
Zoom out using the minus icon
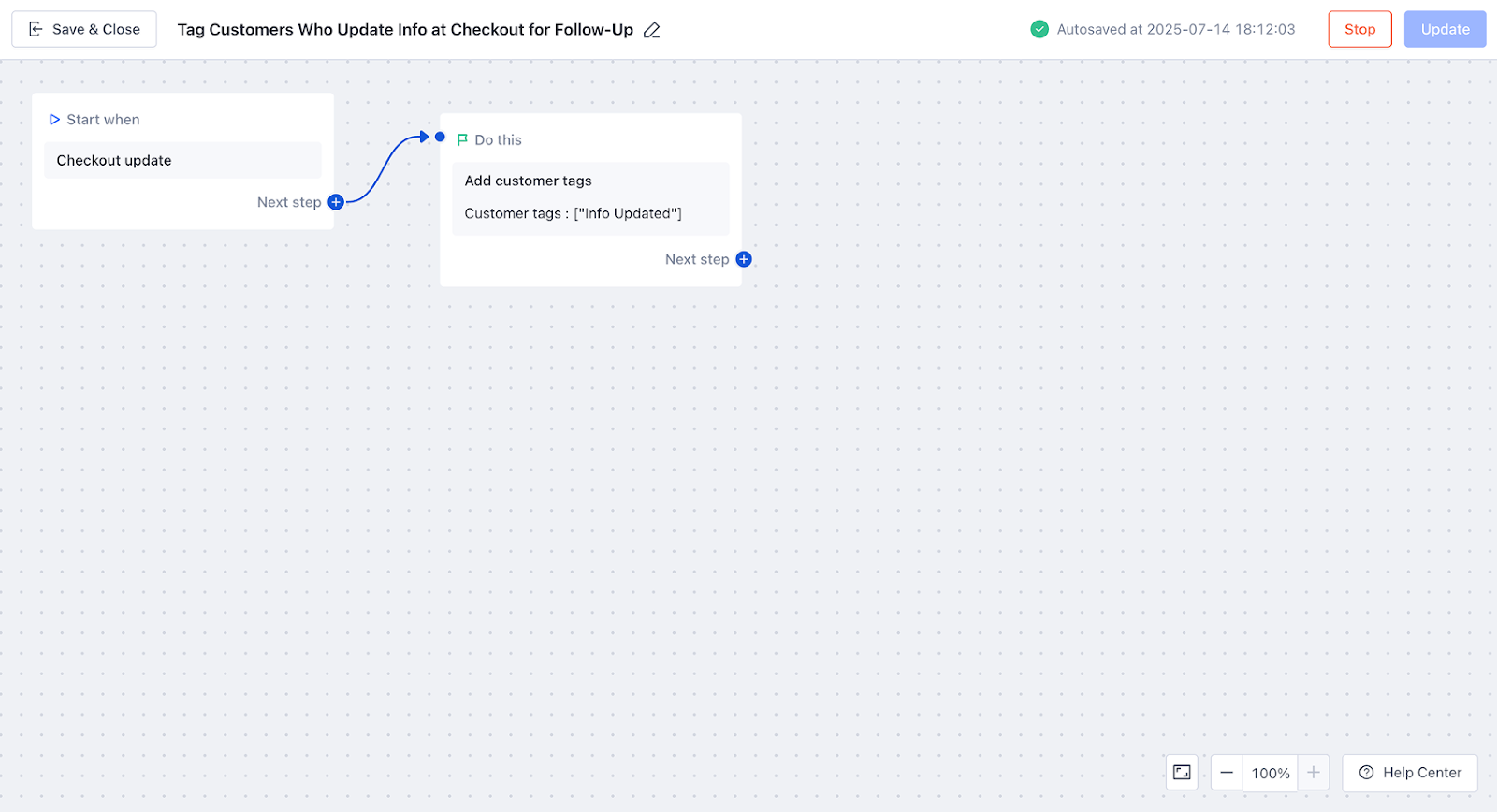[x=1227, y=773]
